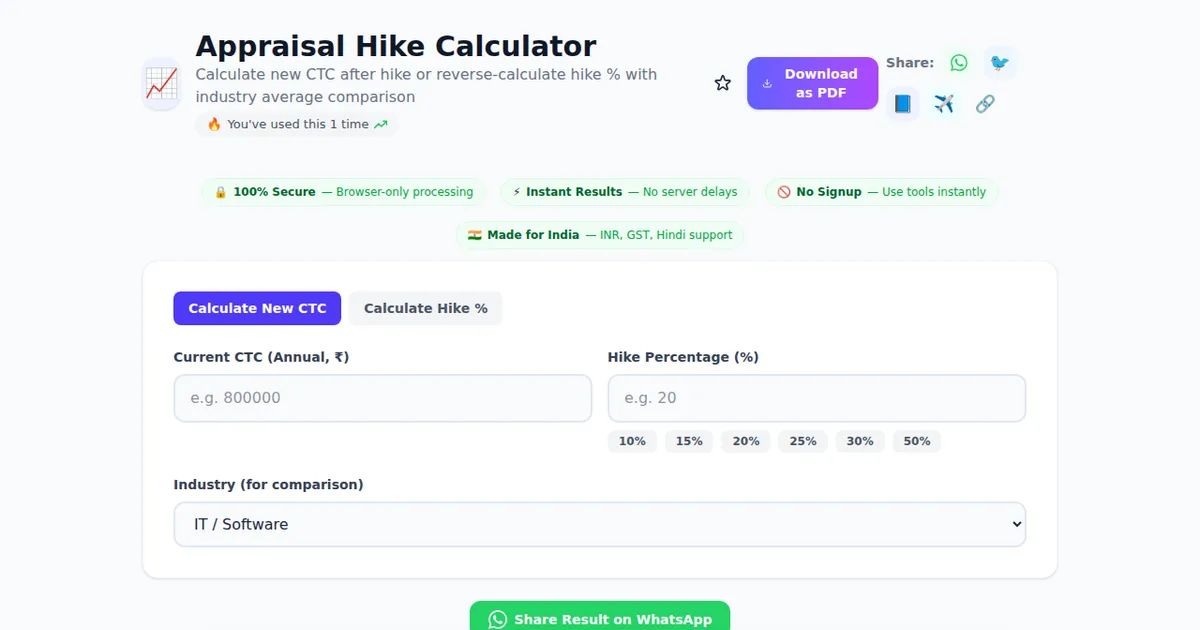Image resolution: width=1200 pixels, height=630 pixels.
Task: Switch to Calculate Hike % tab
Action: (425, 308)
